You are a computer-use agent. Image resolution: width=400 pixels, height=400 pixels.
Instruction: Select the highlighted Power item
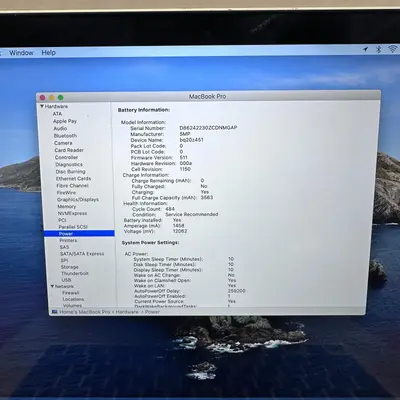79,234
